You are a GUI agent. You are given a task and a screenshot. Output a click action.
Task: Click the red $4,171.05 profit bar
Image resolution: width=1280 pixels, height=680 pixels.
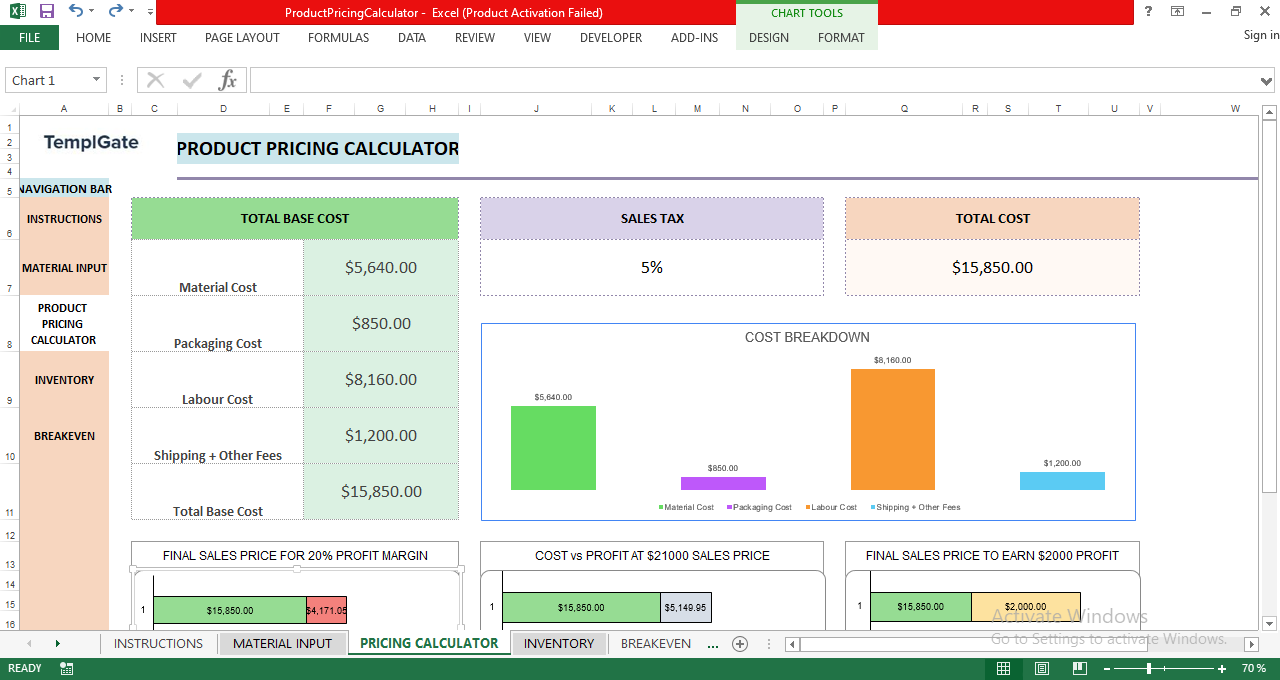[x=326, y=610]
